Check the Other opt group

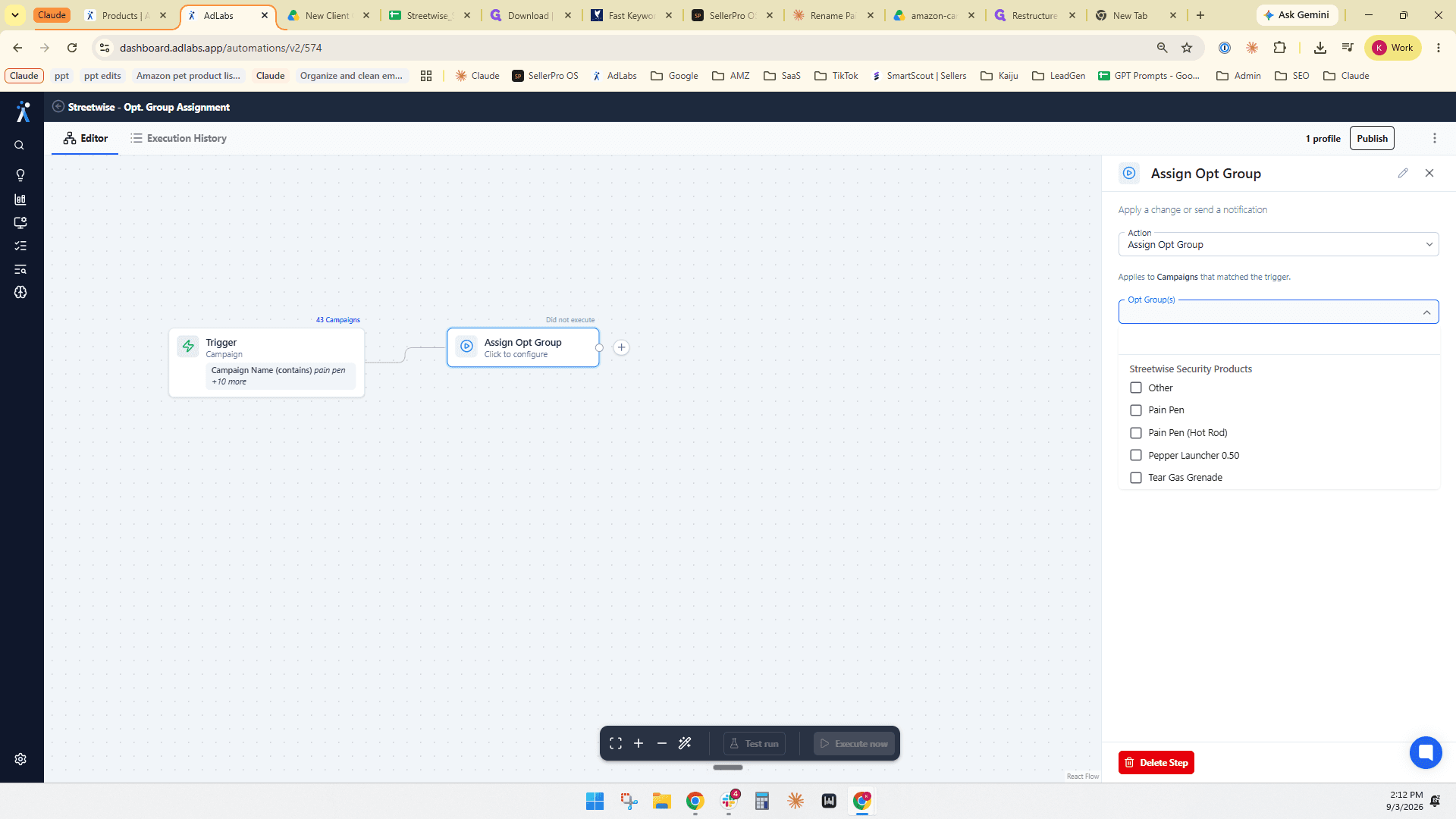point(1136,388)
